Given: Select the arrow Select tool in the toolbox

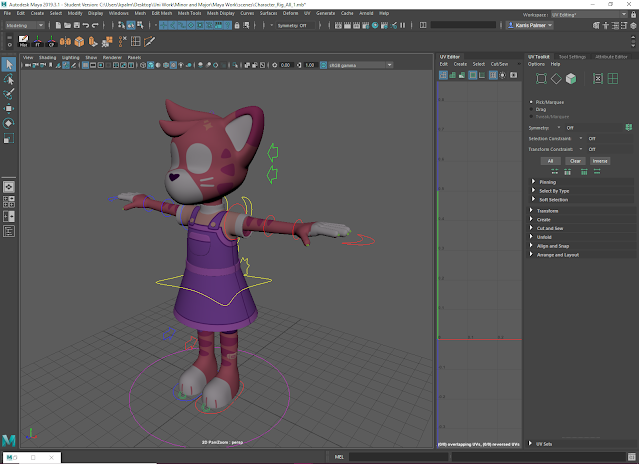Looking at the screenshot, I should pos(9,64).
